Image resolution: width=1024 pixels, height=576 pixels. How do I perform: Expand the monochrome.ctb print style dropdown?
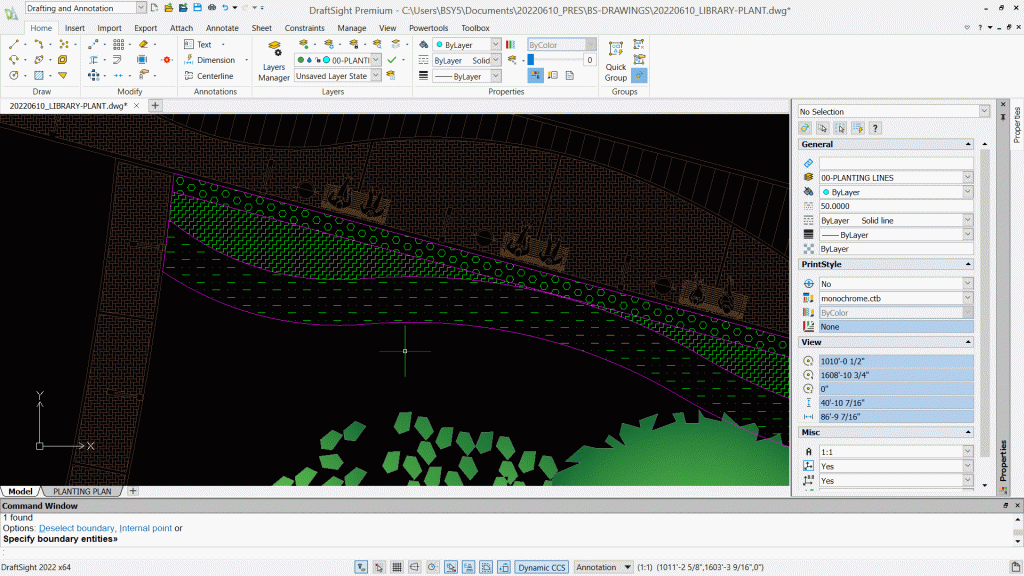coord(967,298)
